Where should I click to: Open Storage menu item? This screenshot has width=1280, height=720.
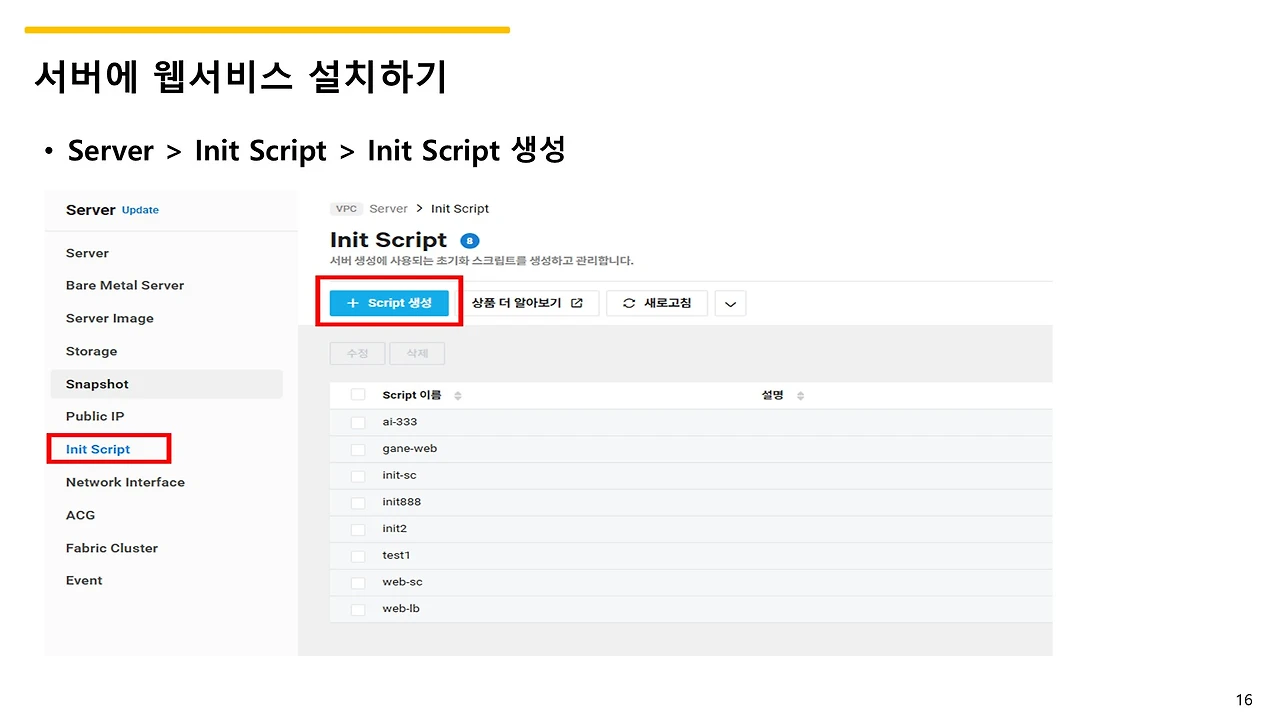click(91, 351)
